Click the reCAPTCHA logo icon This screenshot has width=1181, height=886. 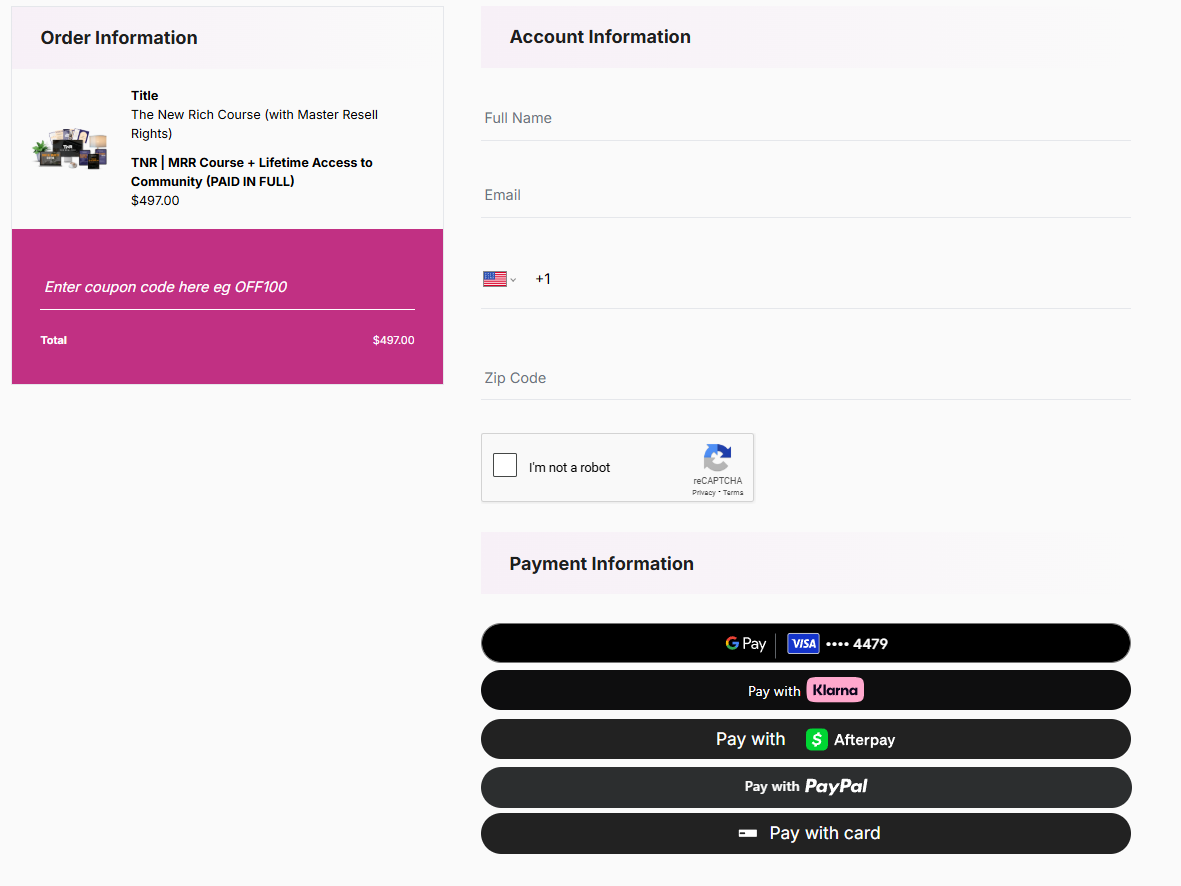pos(717,457)
